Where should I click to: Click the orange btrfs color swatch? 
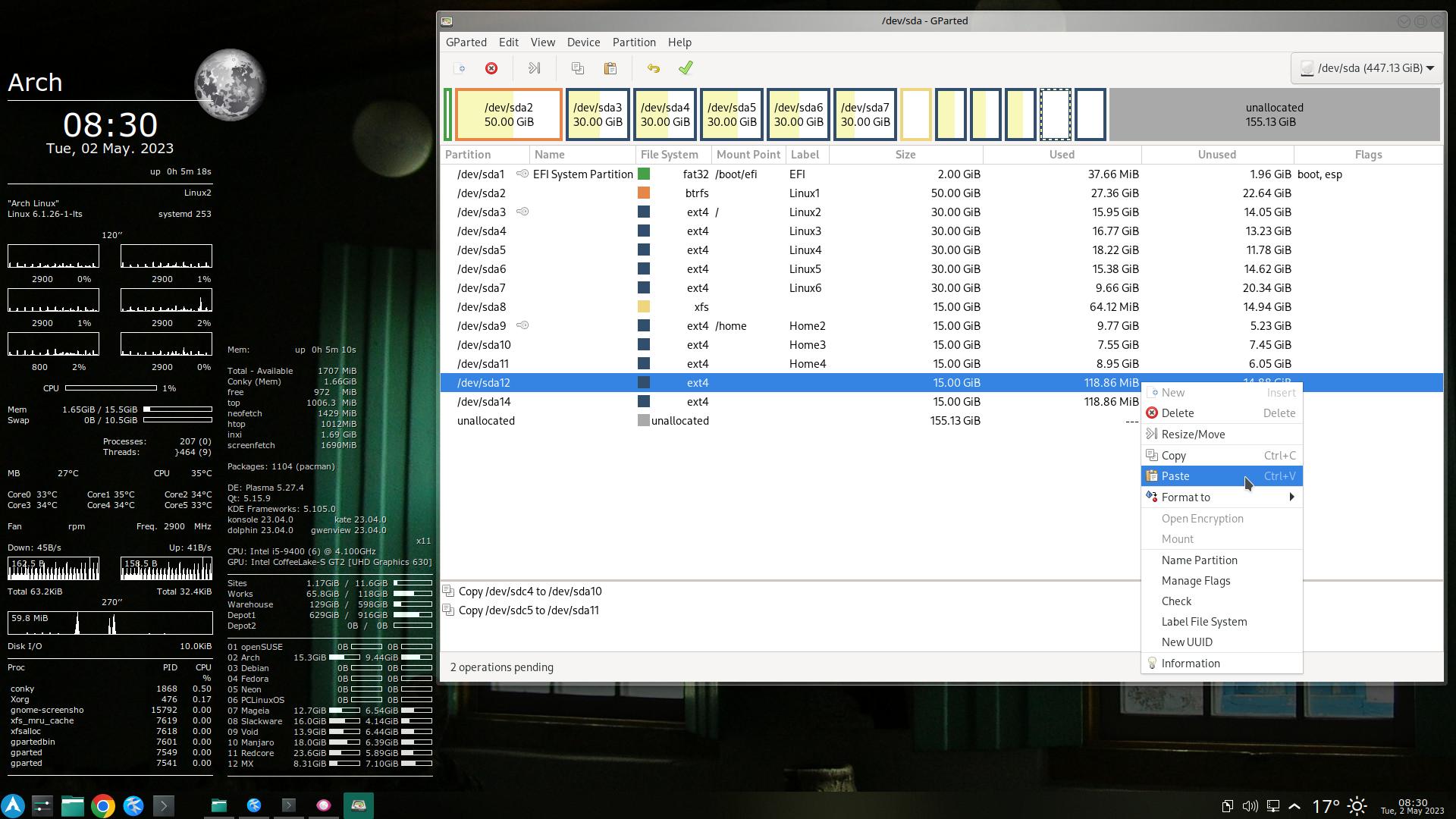[644, 193]
